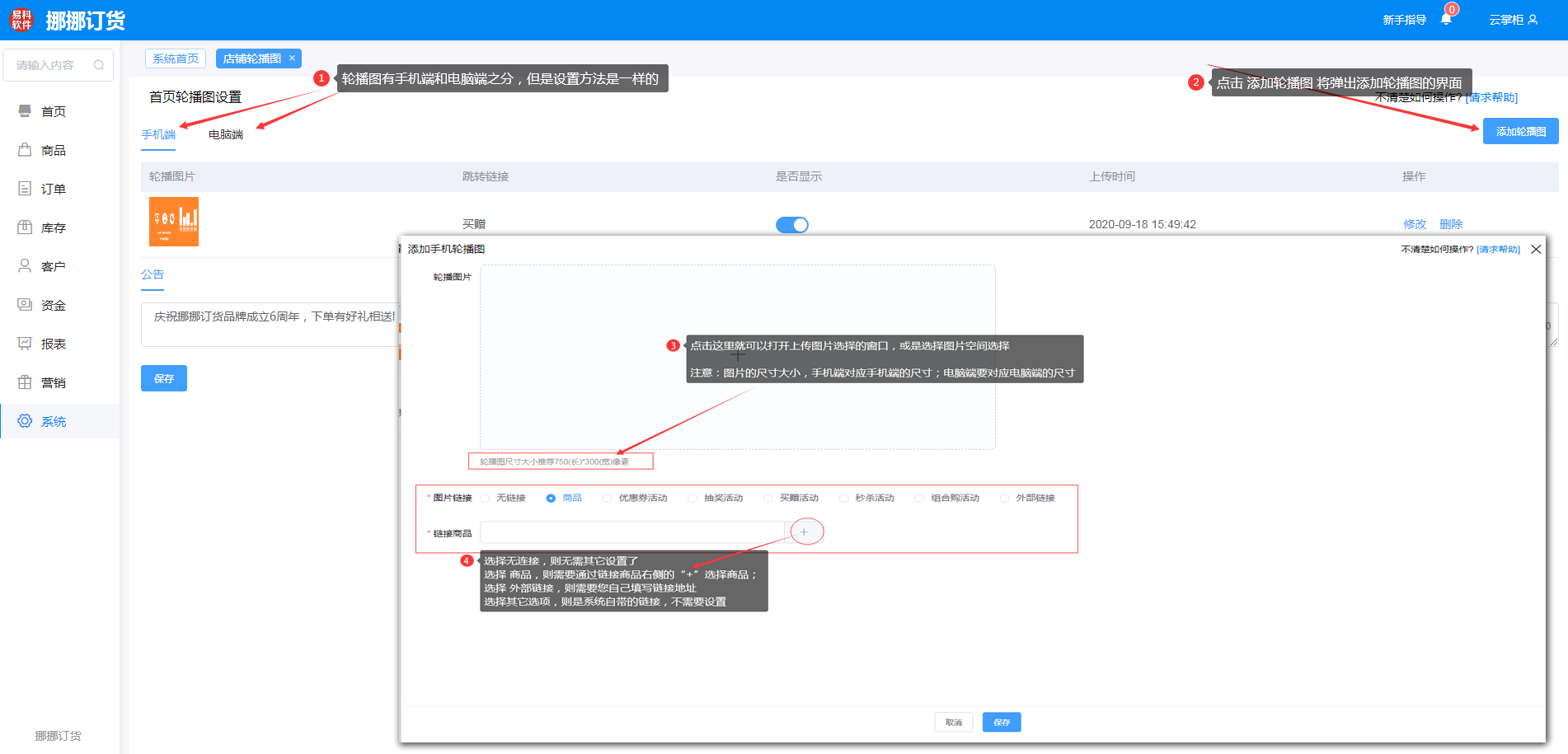The height and width of the screenshot is (754, 1568).
Task: Select the 无链接 radio option
Action: [x=486, y=499]
